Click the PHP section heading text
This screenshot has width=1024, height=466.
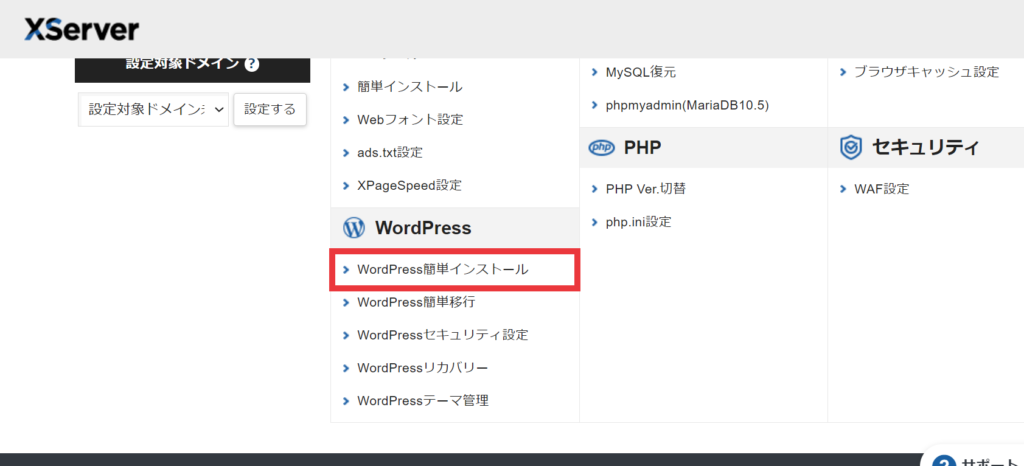(x=643, y=148)
